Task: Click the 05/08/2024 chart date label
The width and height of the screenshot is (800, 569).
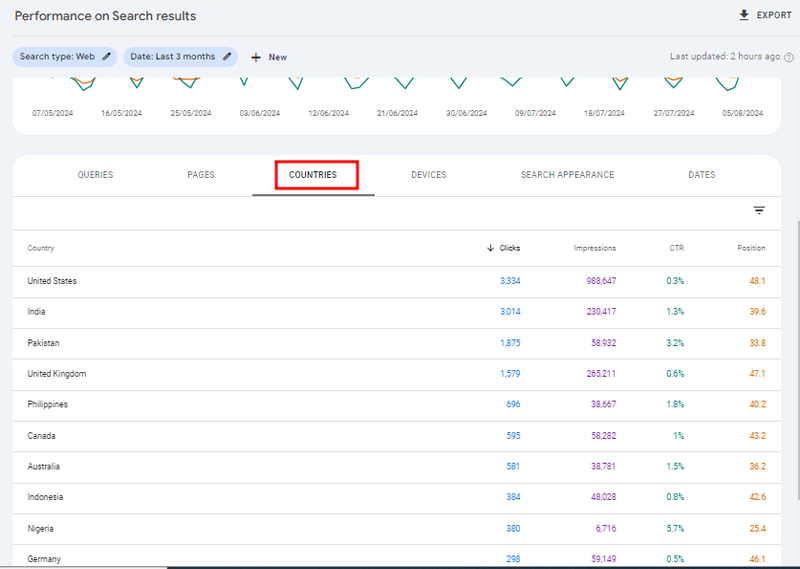Action: [x=742, y=113]
